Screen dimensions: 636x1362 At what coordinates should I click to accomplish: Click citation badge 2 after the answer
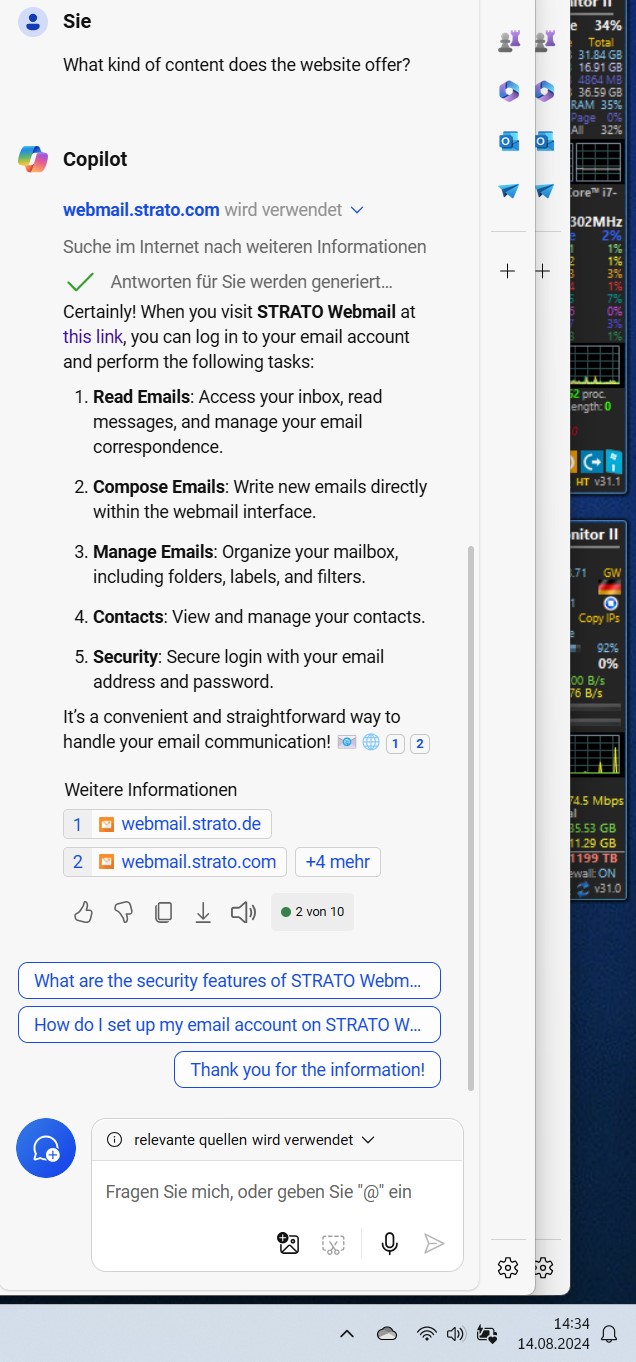point(420,743)
